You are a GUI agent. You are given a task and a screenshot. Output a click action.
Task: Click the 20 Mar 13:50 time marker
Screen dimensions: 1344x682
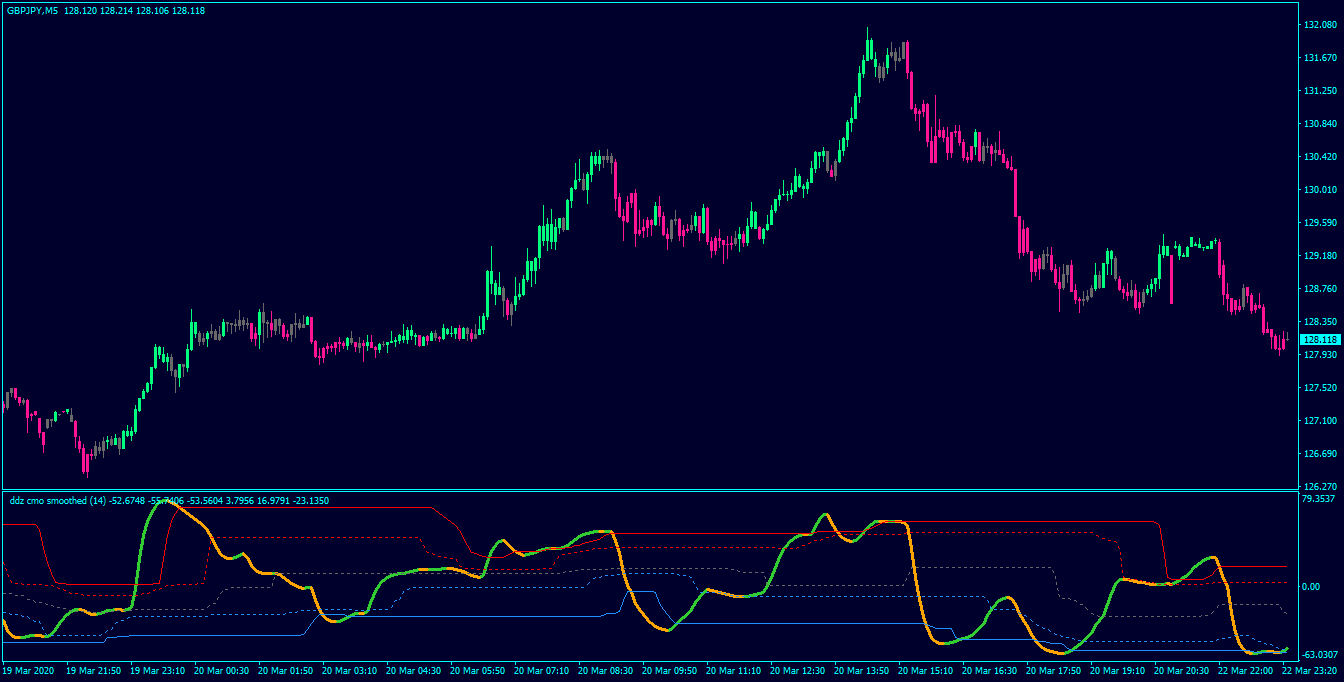(862, 670)
